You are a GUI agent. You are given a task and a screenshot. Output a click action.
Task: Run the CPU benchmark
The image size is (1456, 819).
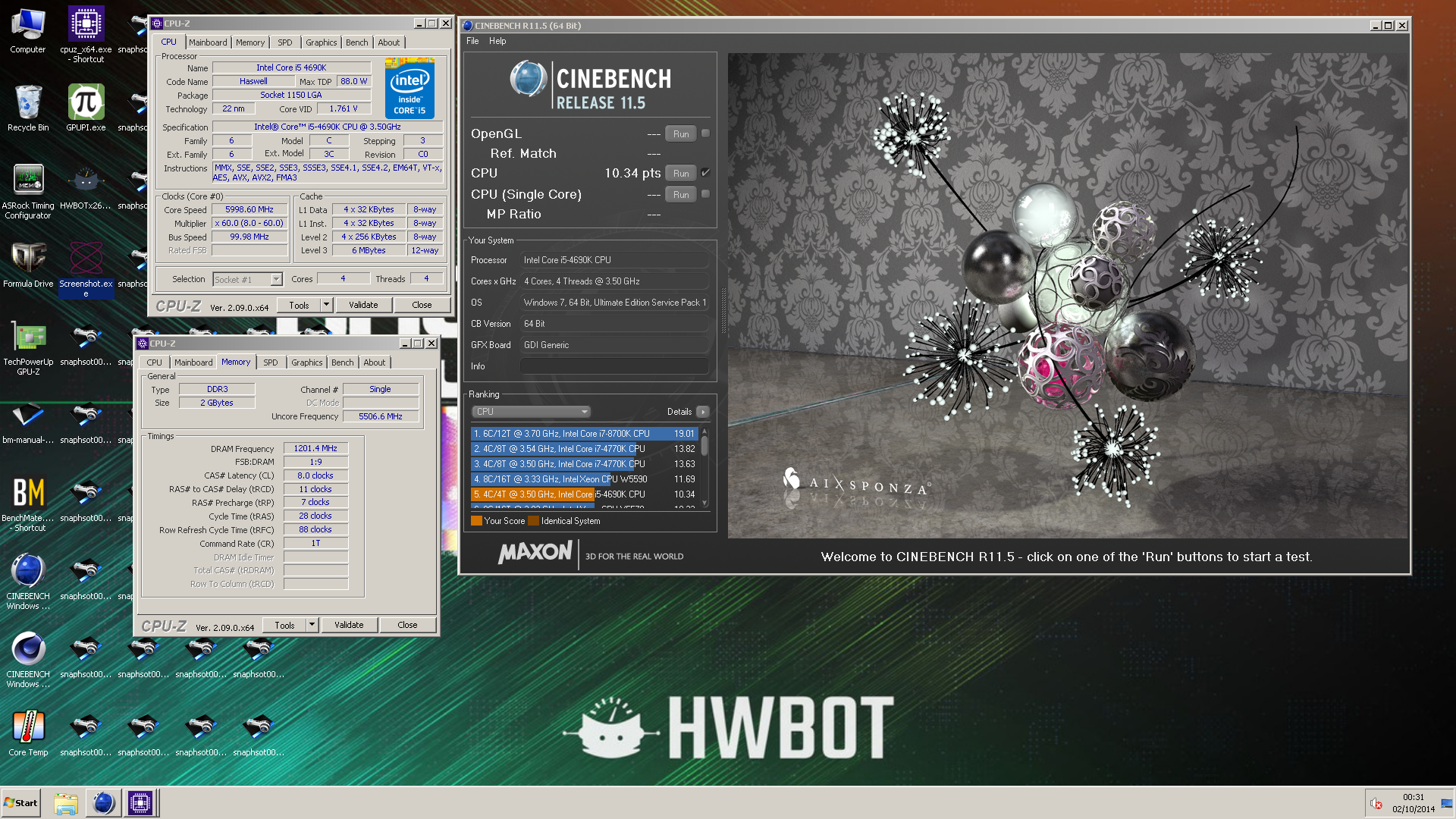pos(681,173)
